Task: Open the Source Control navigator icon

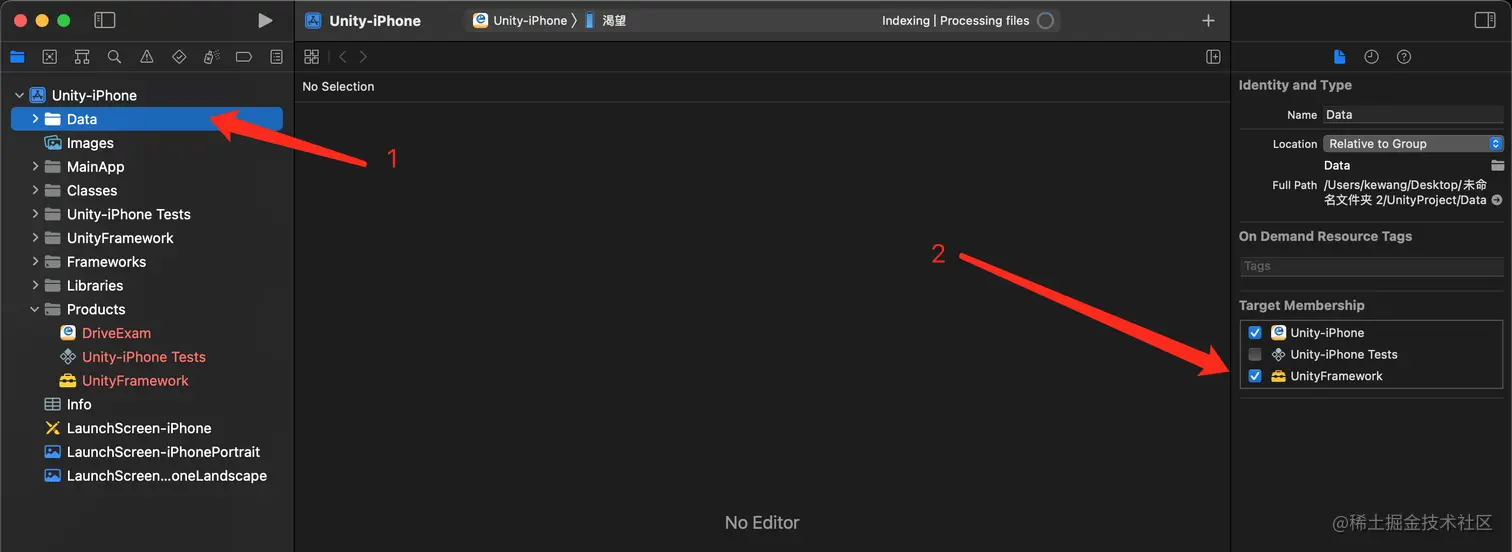Action: coord(49,57)
